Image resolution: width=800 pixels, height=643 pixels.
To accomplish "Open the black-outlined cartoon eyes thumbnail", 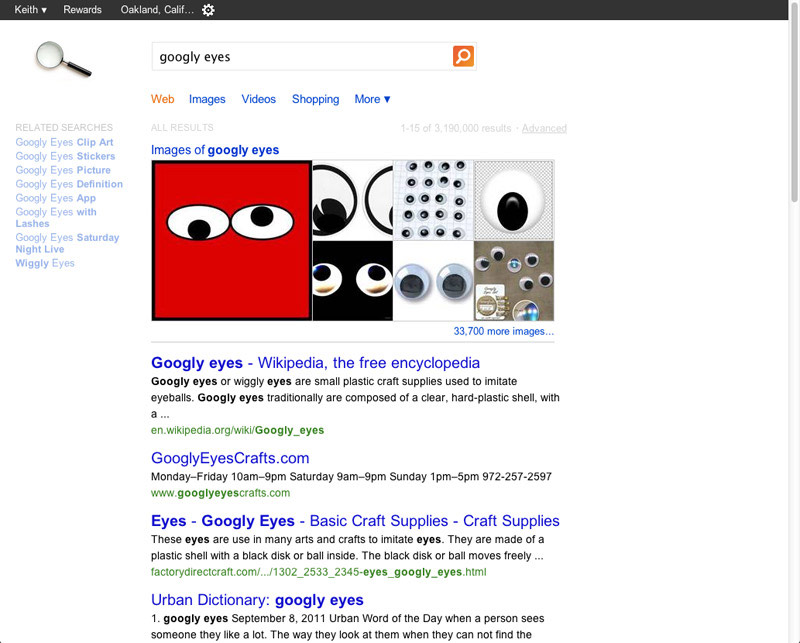I will pos(353,200).
